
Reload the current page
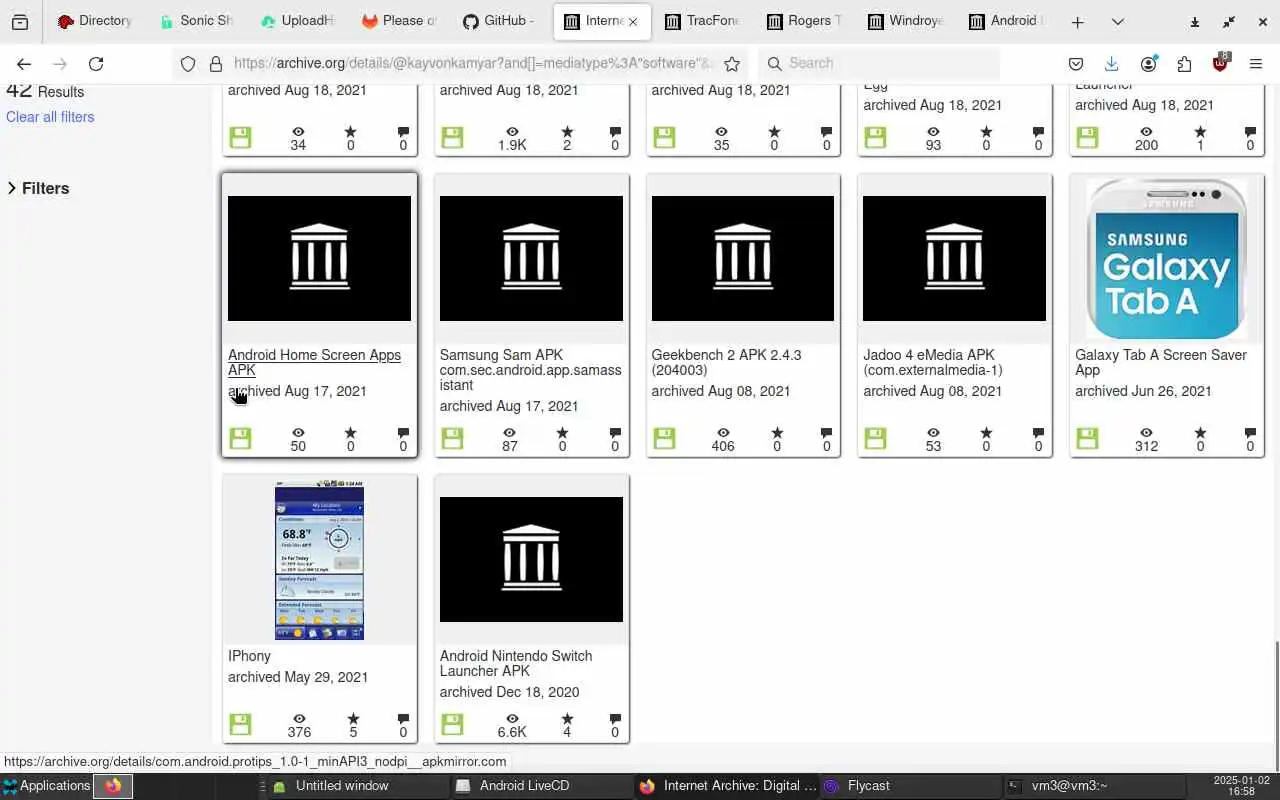tap(96, 64)
